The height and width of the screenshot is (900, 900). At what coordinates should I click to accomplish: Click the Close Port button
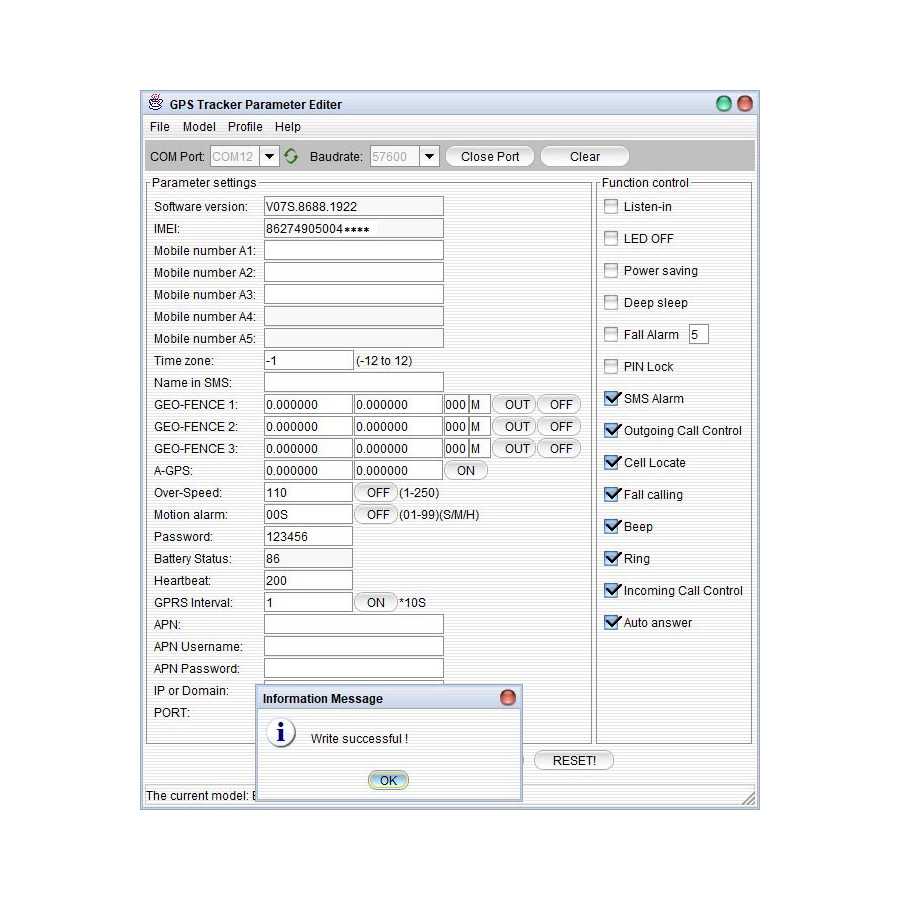(490, 156)
